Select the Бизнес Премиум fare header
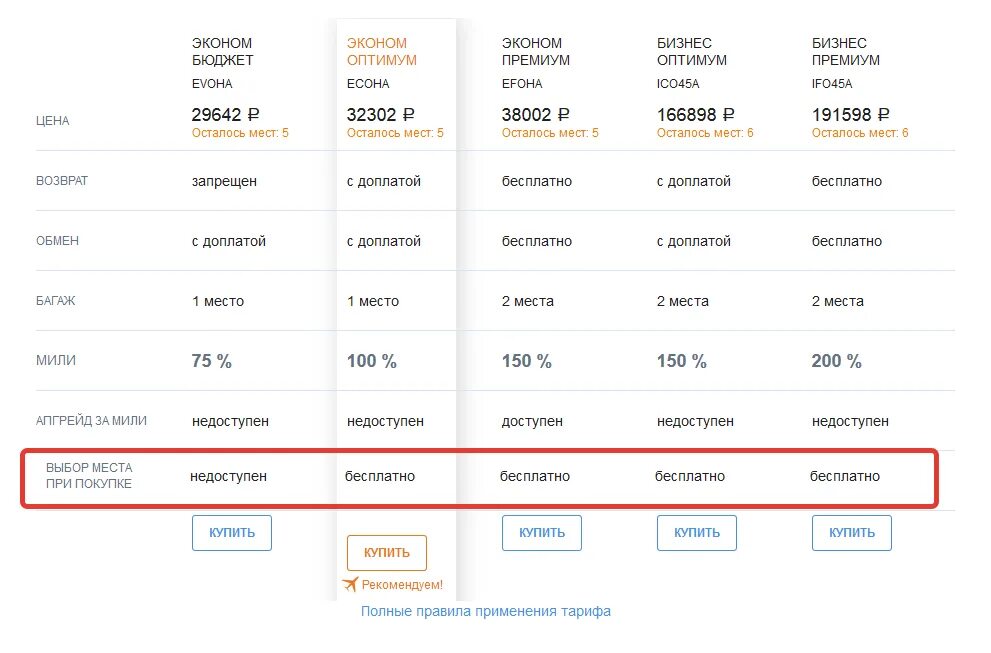Viewport: 991px width, 653px height. [846, 51]
